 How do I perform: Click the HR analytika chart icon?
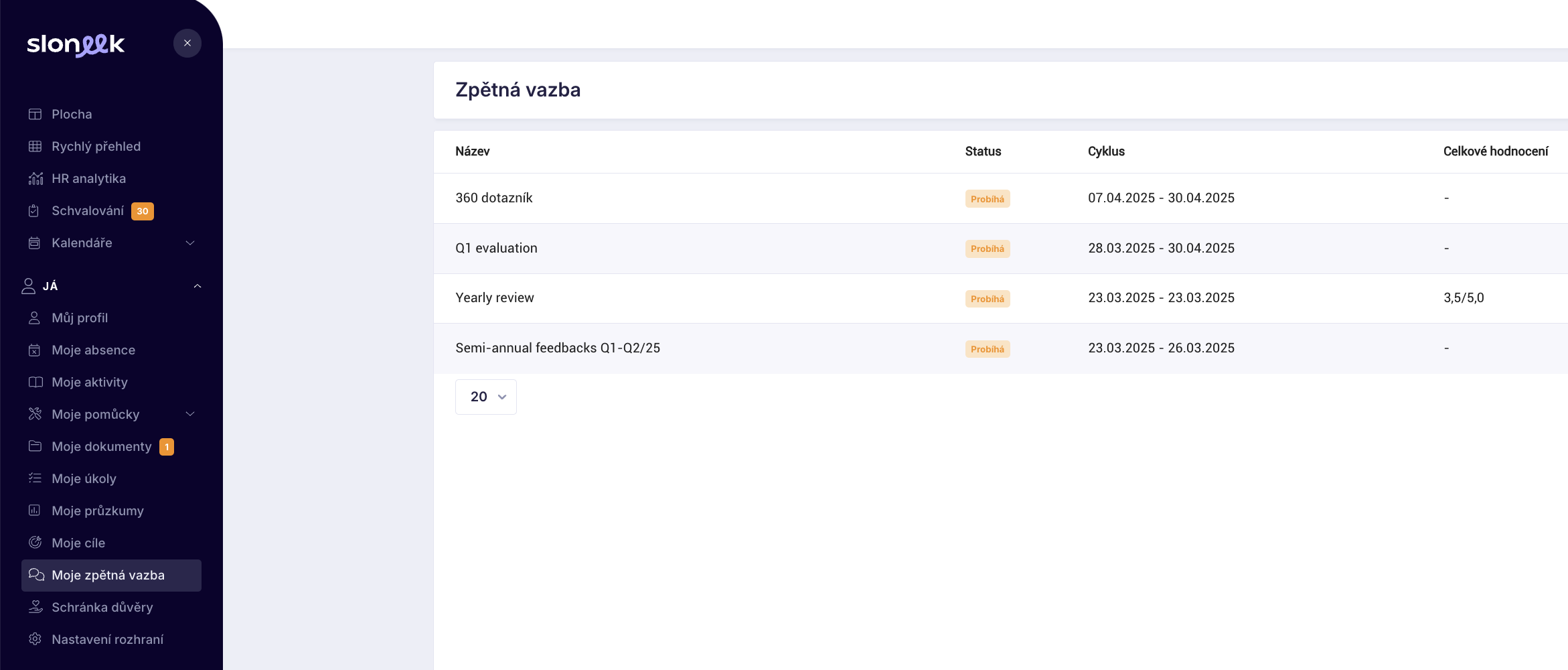(35, 179)
